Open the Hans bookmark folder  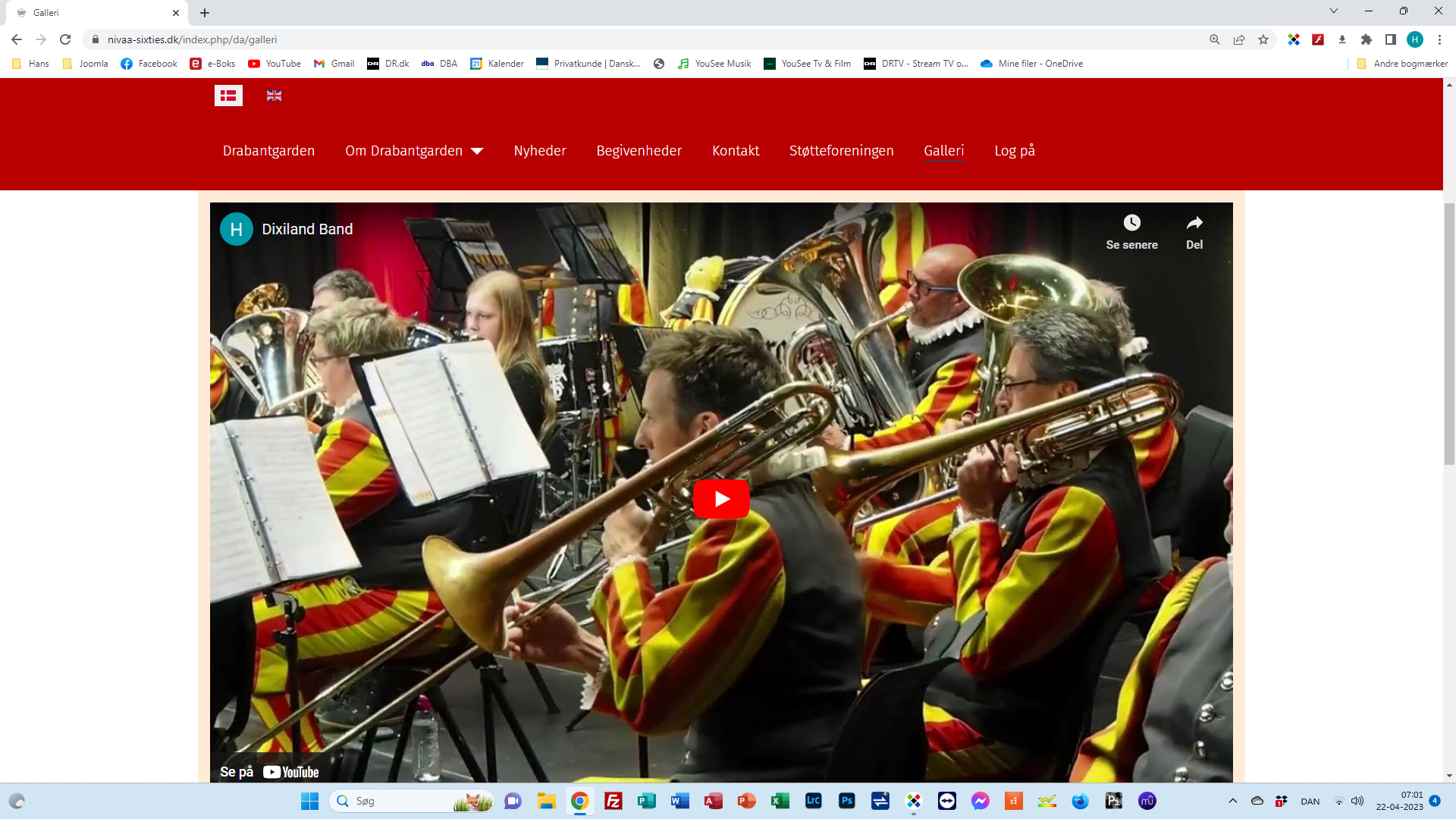[x=31, y=64]
